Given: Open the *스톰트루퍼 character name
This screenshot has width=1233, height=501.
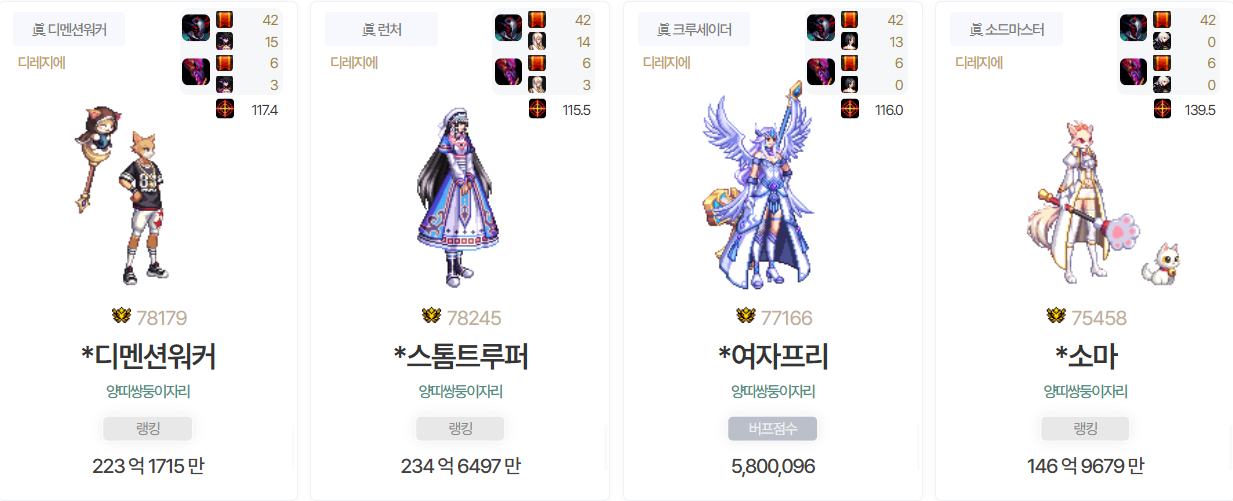Looking at the screenshot, I should (x=460, y=356).
